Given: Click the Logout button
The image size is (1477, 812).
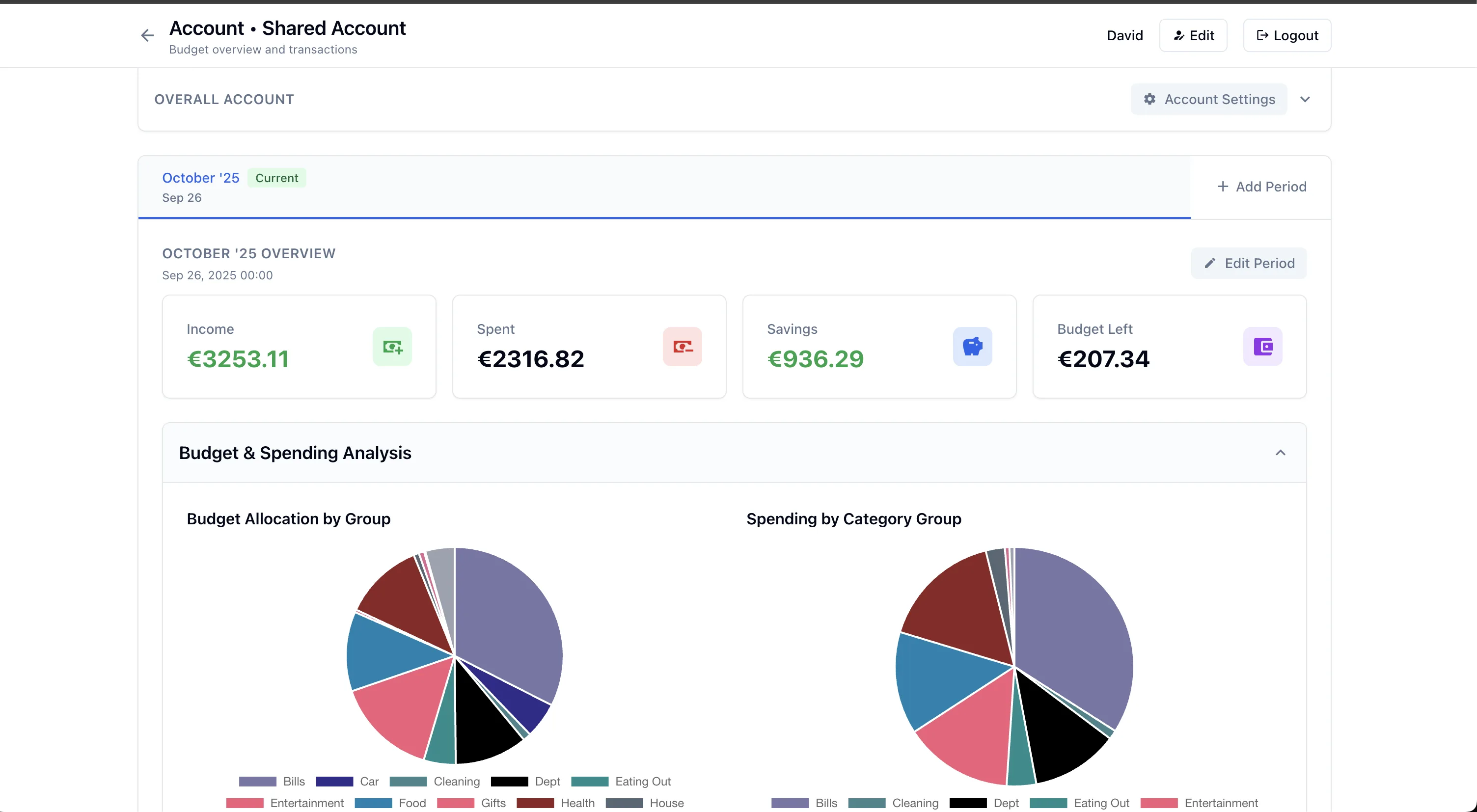Looking at the screenshot, I should click(1286, 35).
